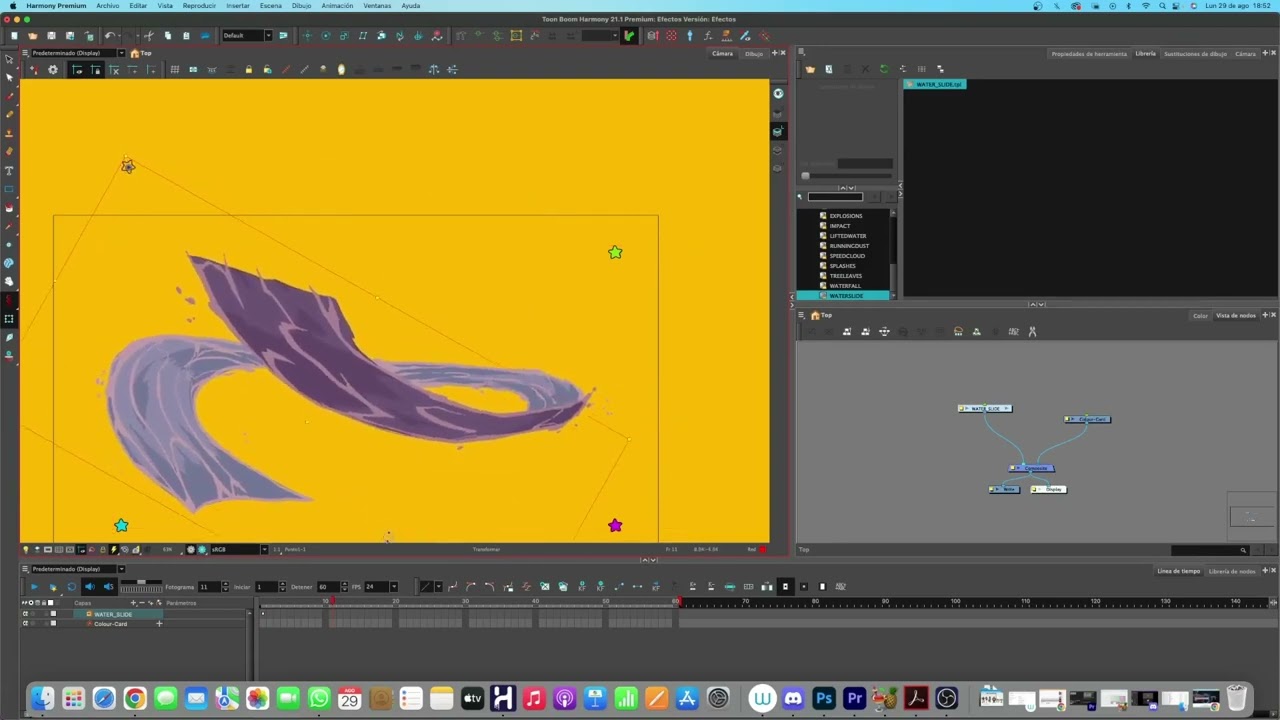
Task: Select the WATERFALL library folder
Action: pos(845,286)
